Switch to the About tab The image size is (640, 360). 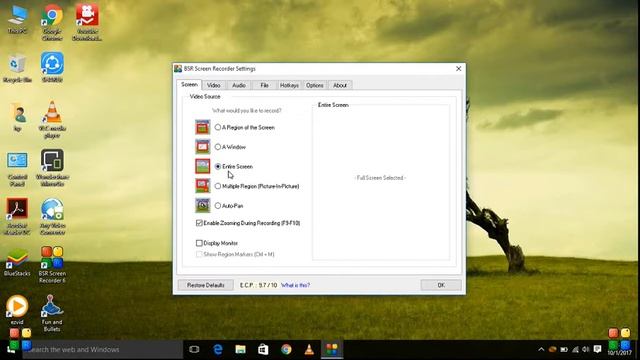coord(340,85)
